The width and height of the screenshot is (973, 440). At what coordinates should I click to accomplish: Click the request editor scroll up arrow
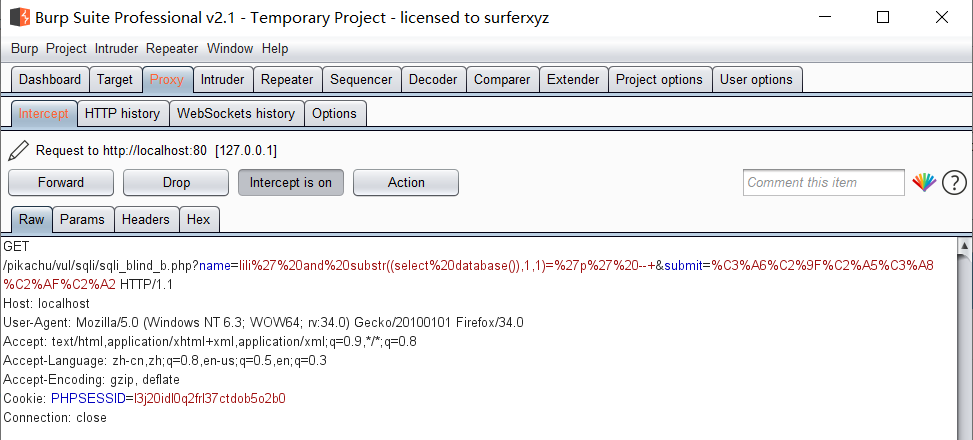(964, 246)
